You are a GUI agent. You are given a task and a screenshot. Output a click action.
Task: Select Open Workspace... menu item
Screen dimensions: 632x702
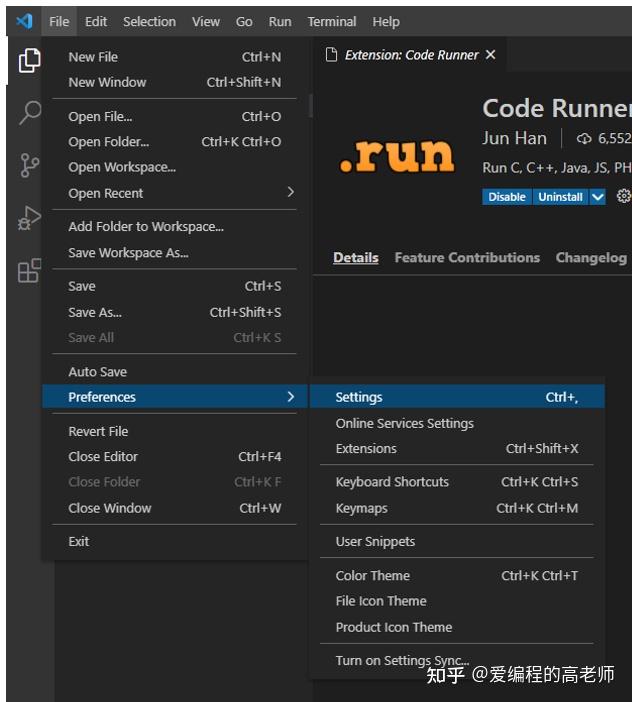[x=175, y=167]
